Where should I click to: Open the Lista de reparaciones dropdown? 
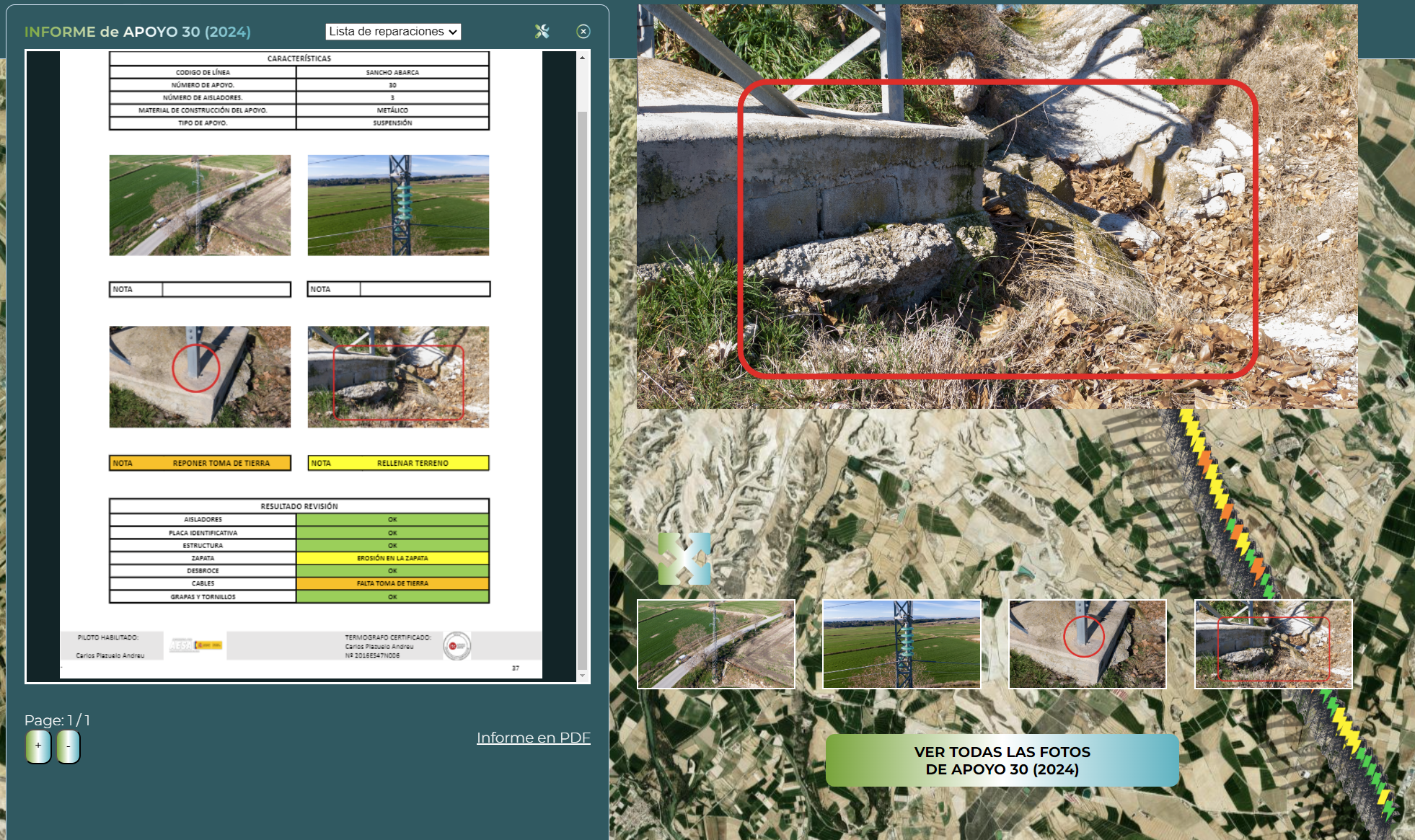pyautogui.click(x=393, y=31)
